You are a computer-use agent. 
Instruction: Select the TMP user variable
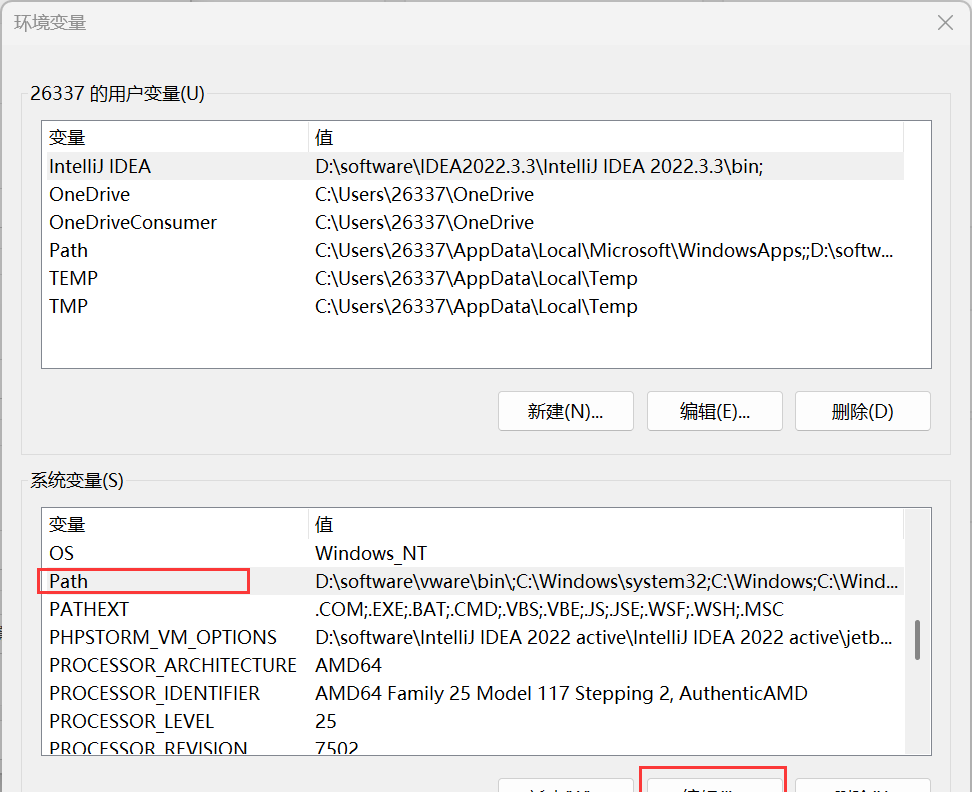pos(66,306)
